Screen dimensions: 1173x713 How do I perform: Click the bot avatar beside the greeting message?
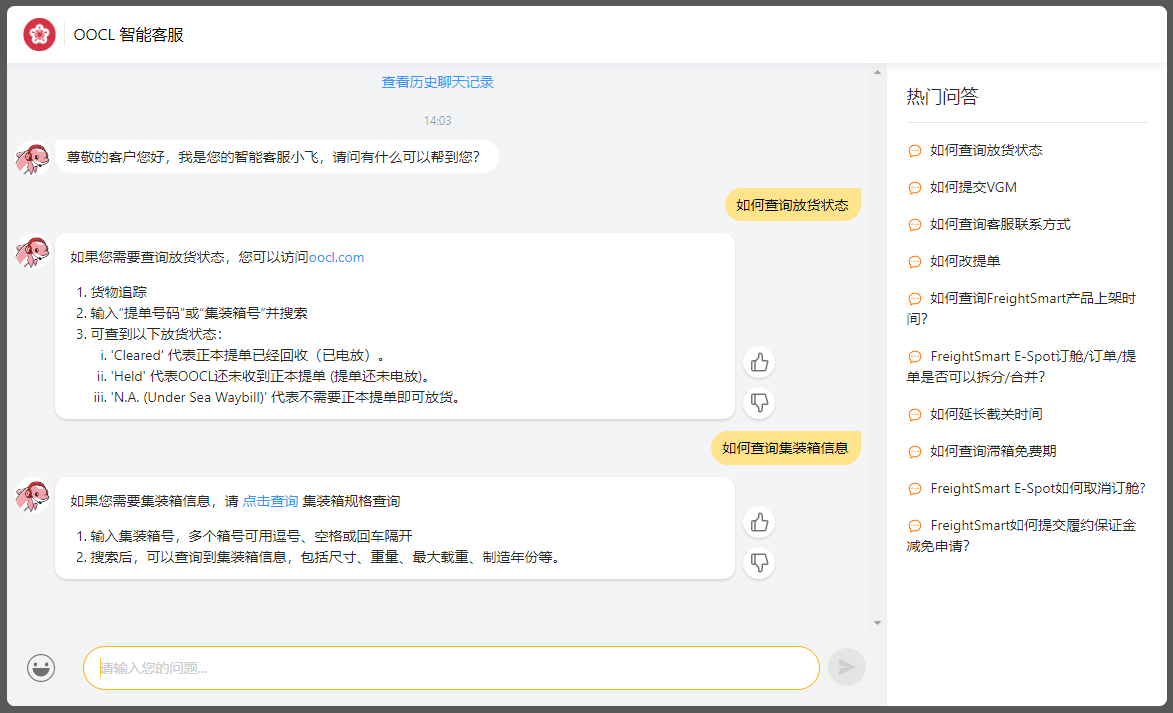tap(32, 158)
